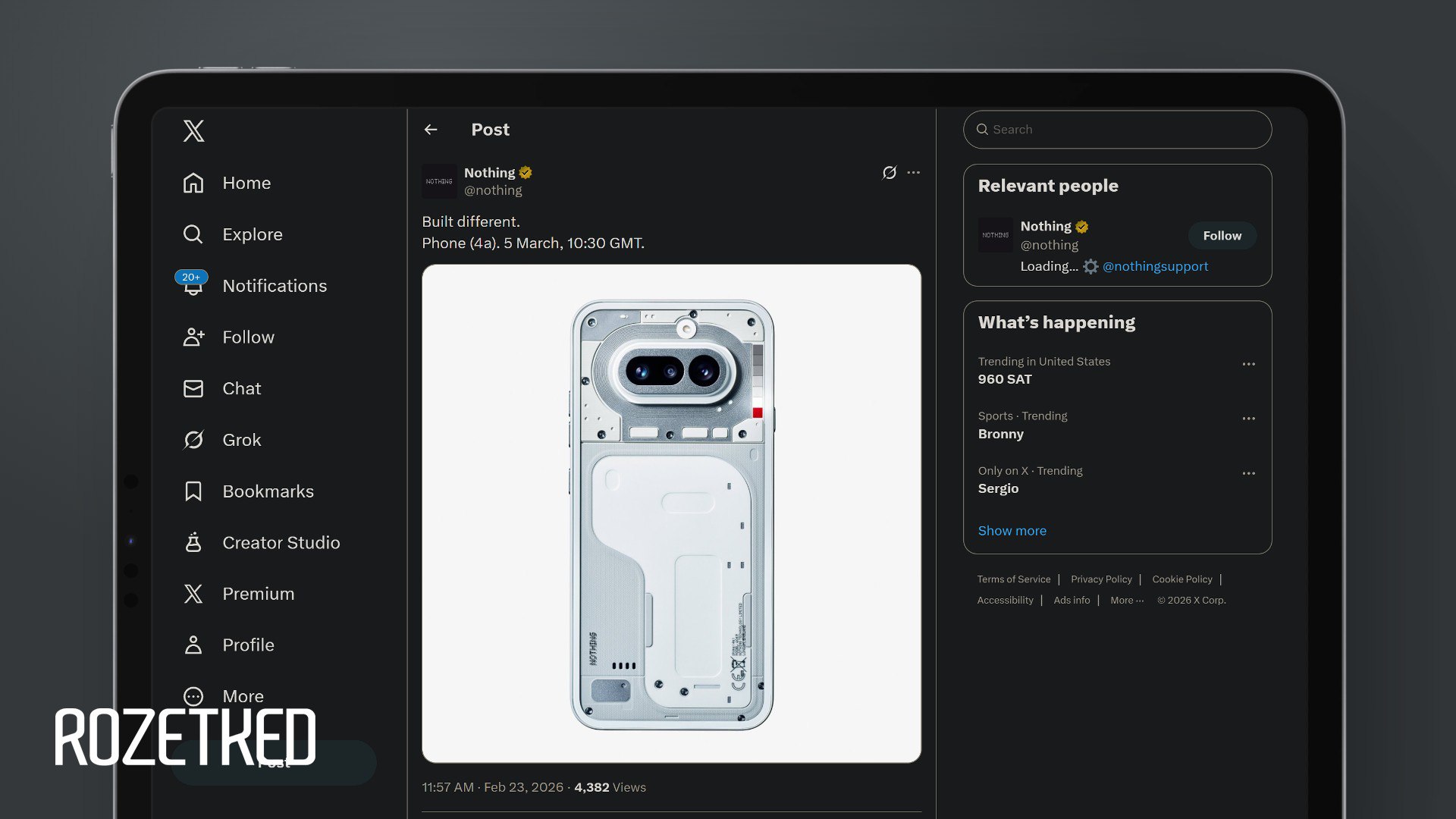This screenshot has width=1456, height=819.
Task: Go back using the arrow icon
Action: tap(431, 130)
